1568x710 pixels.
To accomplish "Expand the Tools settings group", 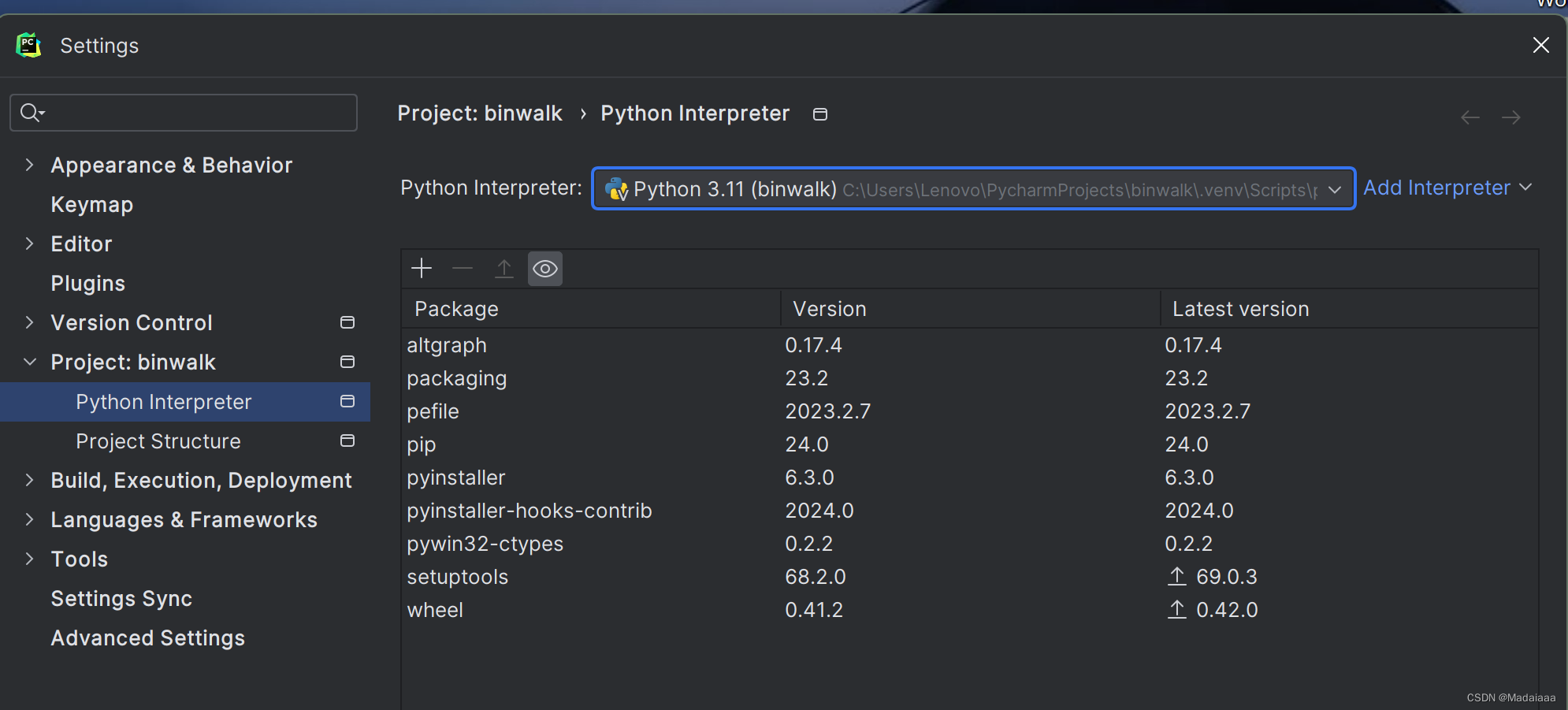I will (x=29, y=559).
